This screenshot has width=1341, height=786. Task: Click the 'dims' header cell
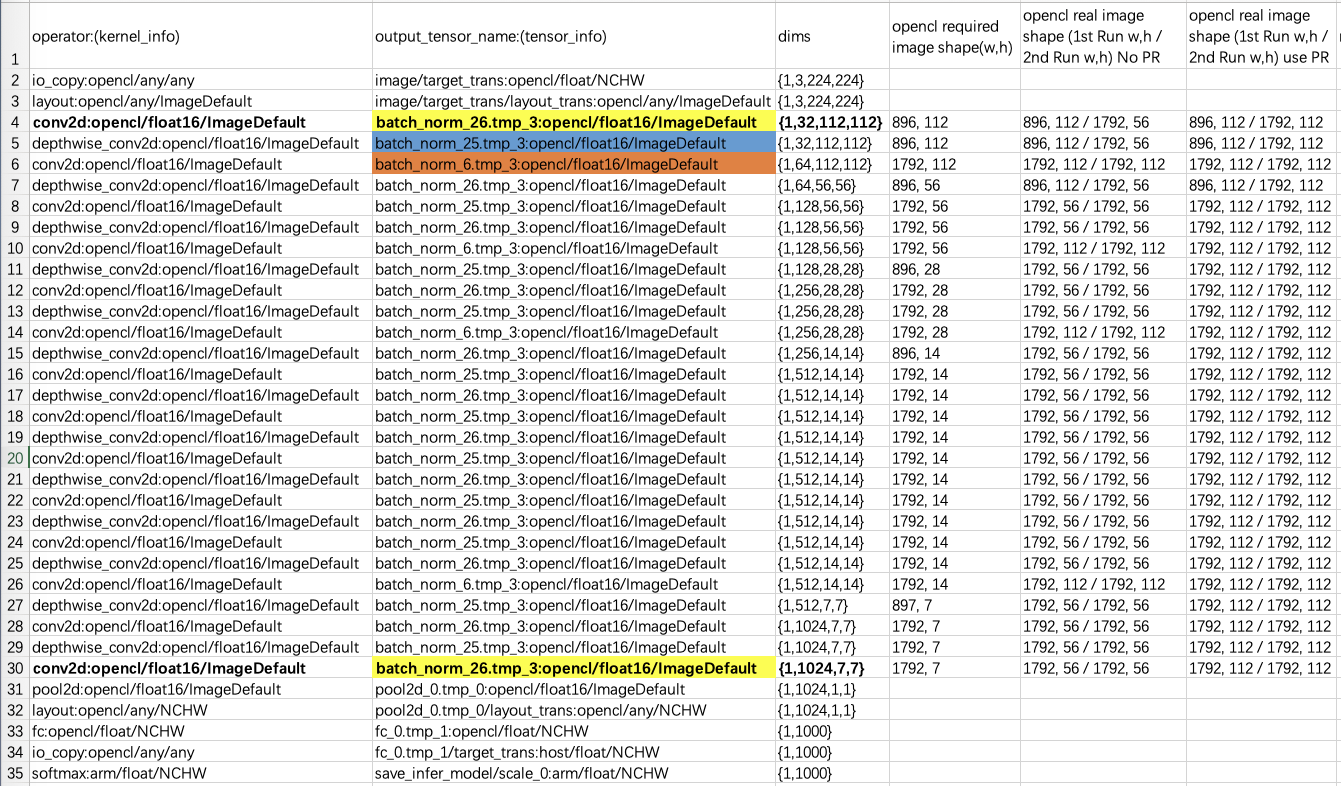[x=832, y=36]
